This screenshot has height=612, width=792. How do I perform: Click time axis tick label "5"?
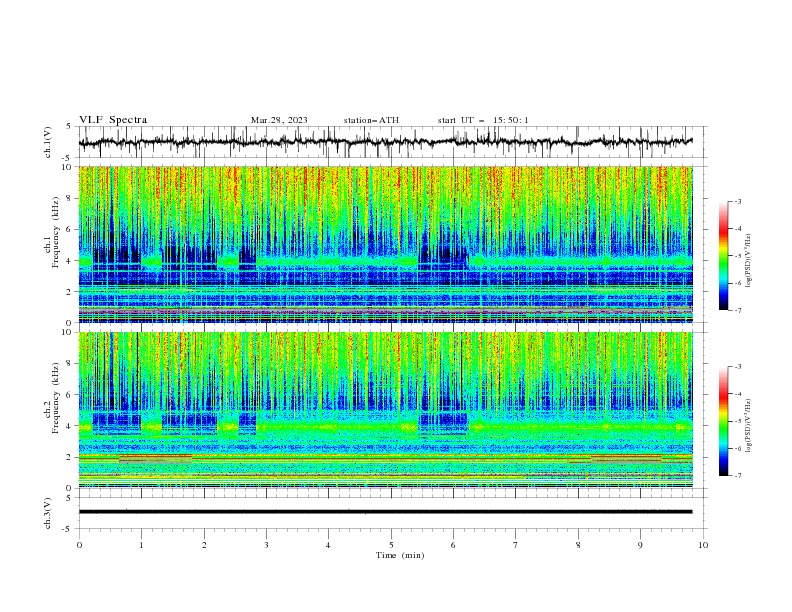[391, 545]
